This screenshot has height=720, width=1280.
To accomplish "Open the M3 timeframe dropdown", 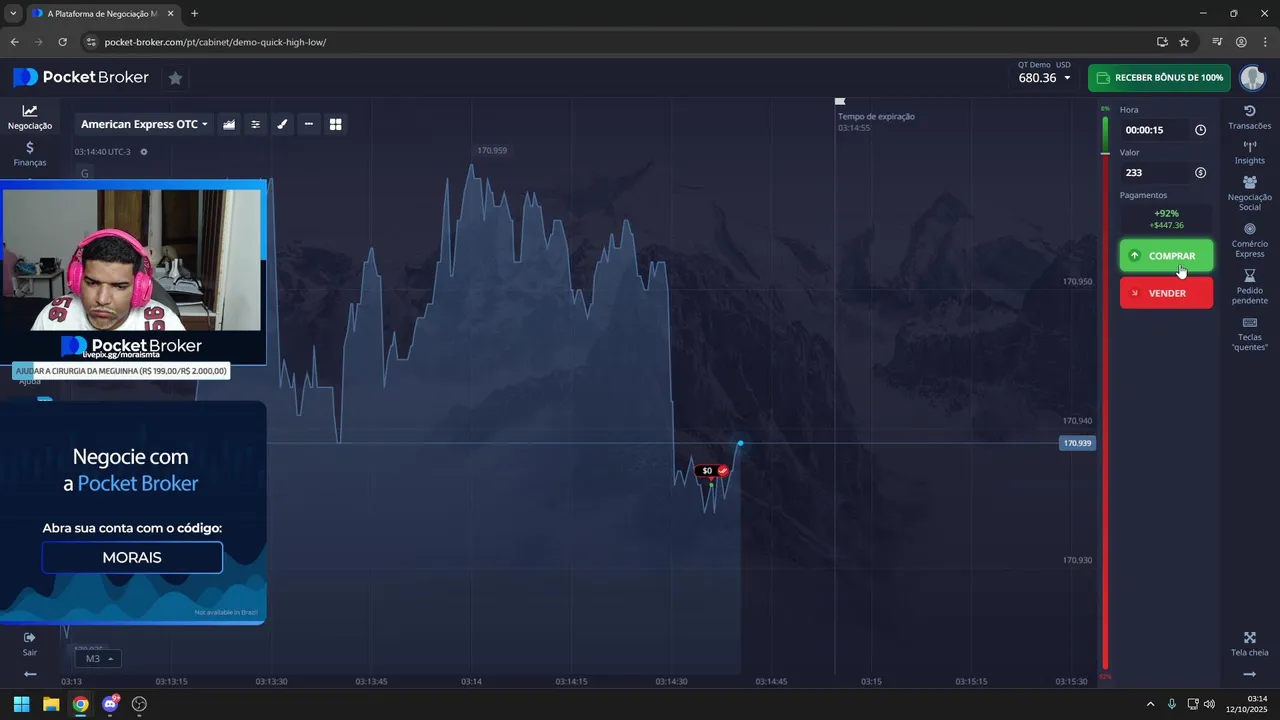I will (x=97, y=659).
